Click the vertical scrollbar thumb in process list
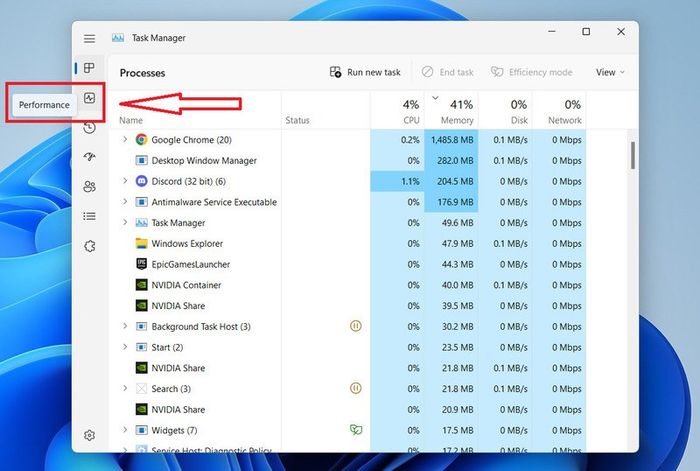 click(x=633, y=155)
